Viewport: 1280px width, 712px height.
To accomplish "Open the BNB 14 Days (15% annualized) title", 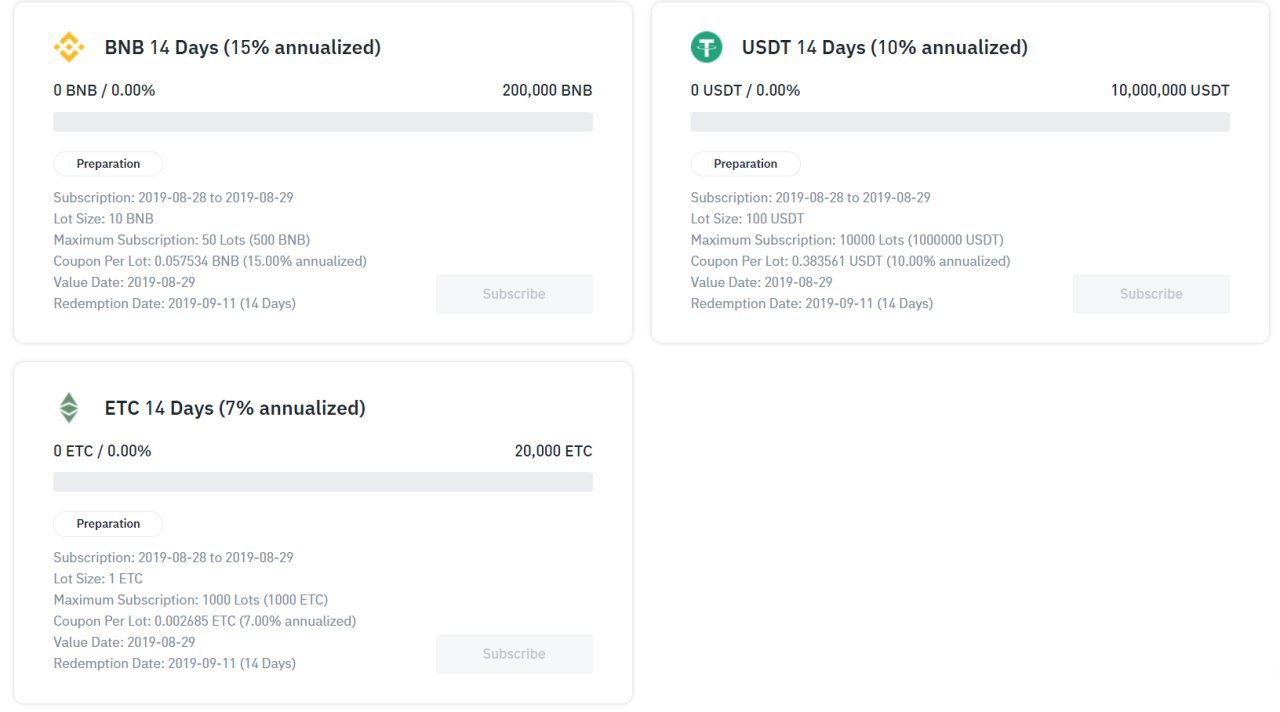I will [243, 47].
